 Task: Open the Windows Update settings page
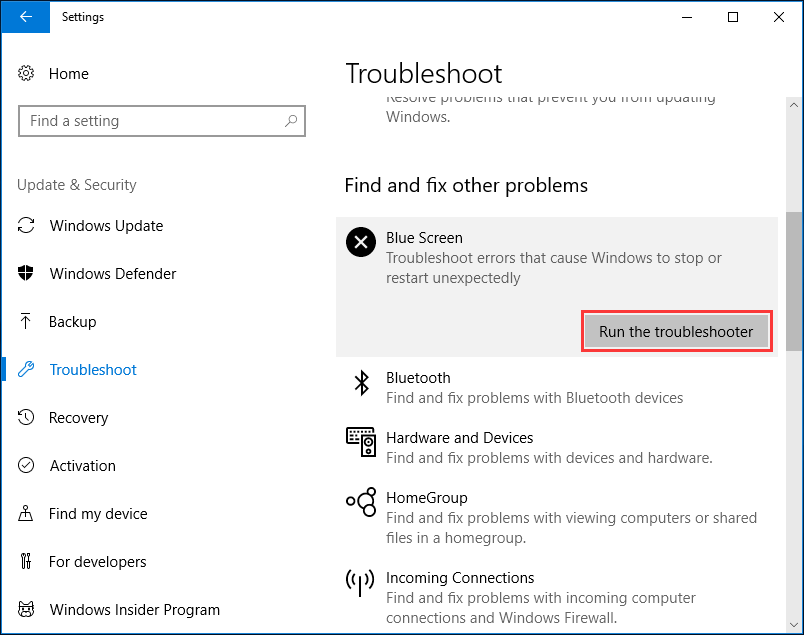click(106, 226)
